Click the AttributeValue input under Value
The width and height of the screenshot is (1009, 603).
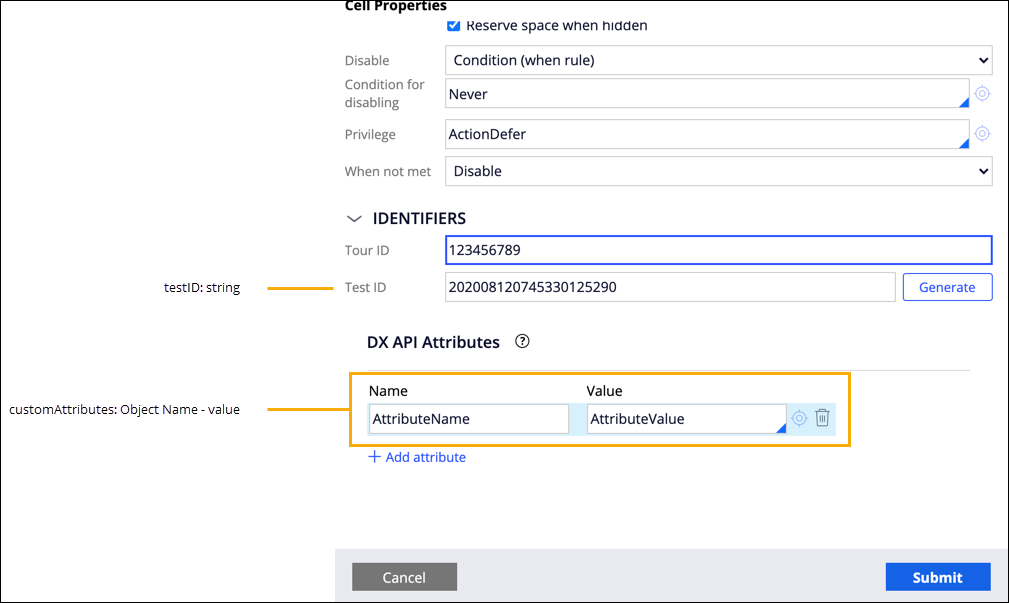685,419
